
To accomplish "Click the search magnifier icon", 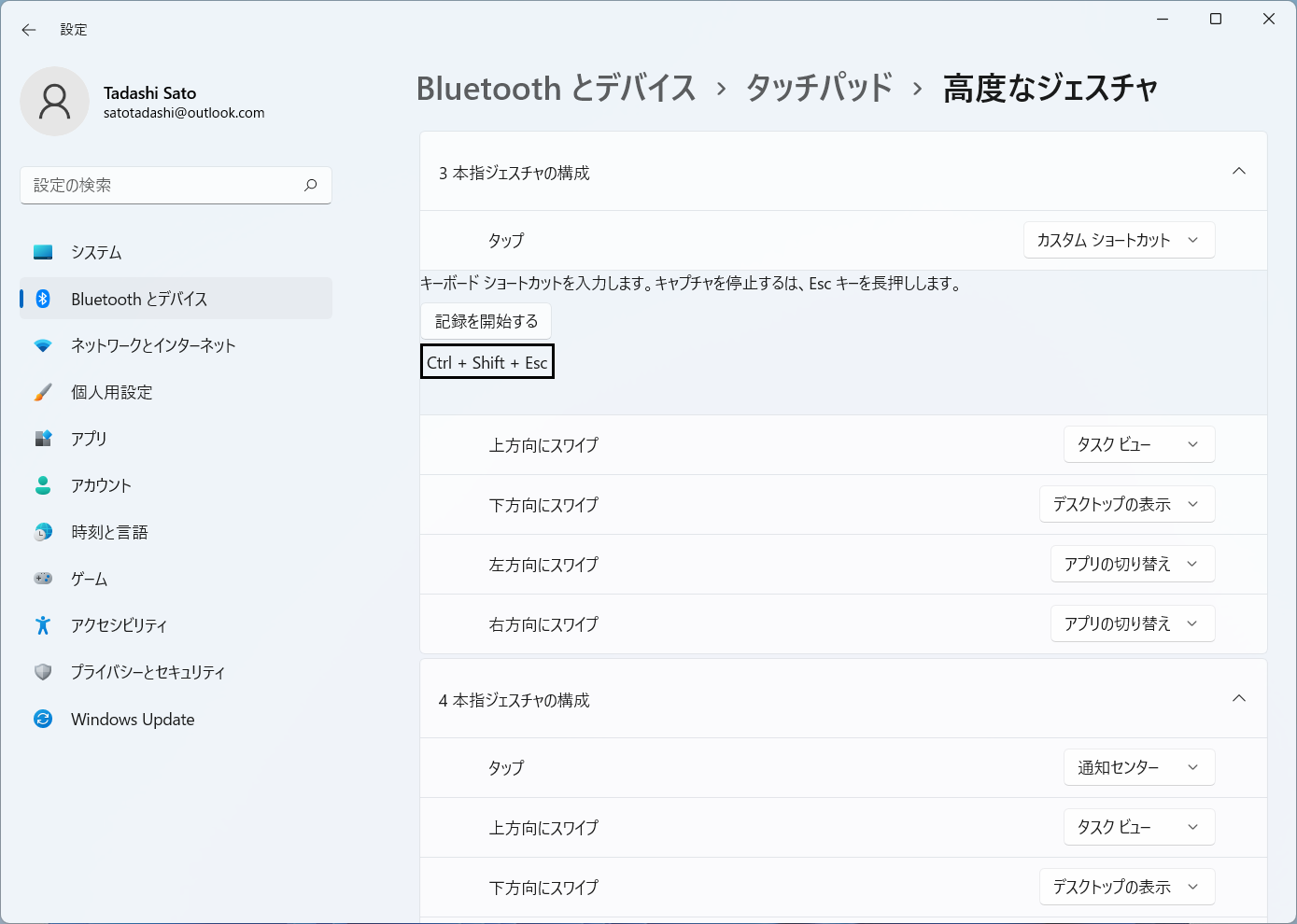I will click(x=311, y=185).
